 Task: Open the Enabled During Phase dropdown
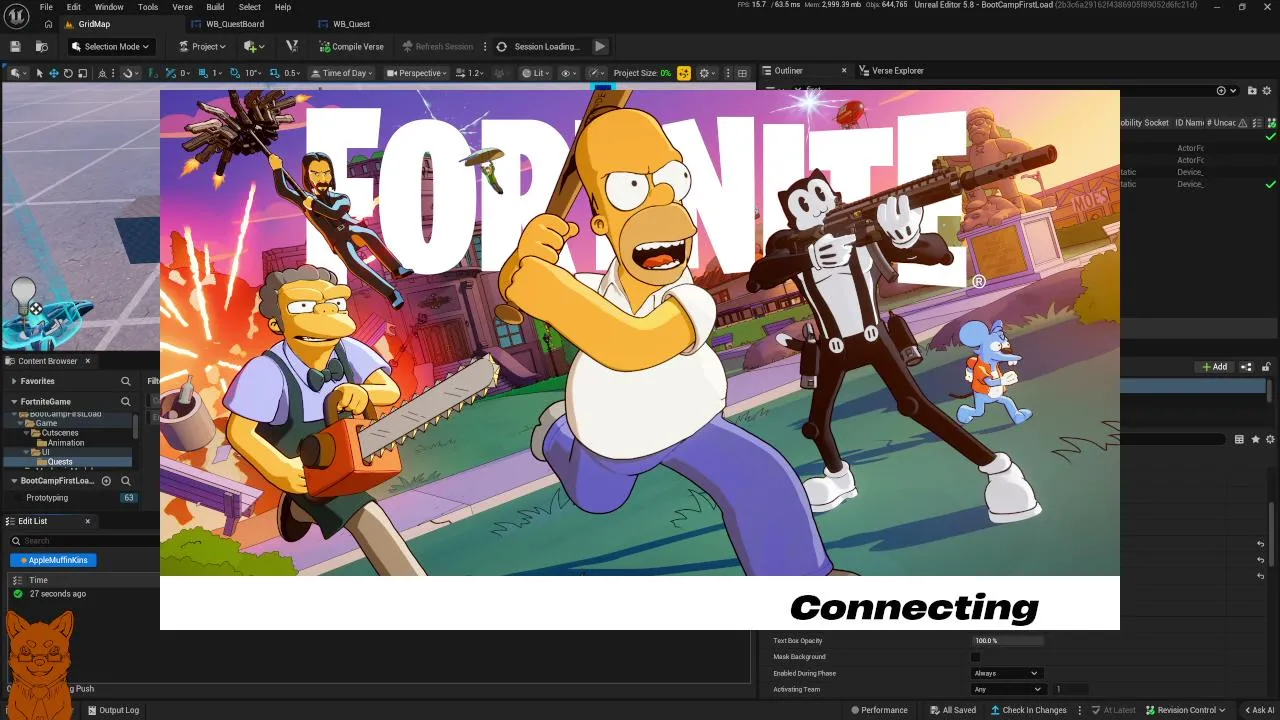(x=1007, y=673)
